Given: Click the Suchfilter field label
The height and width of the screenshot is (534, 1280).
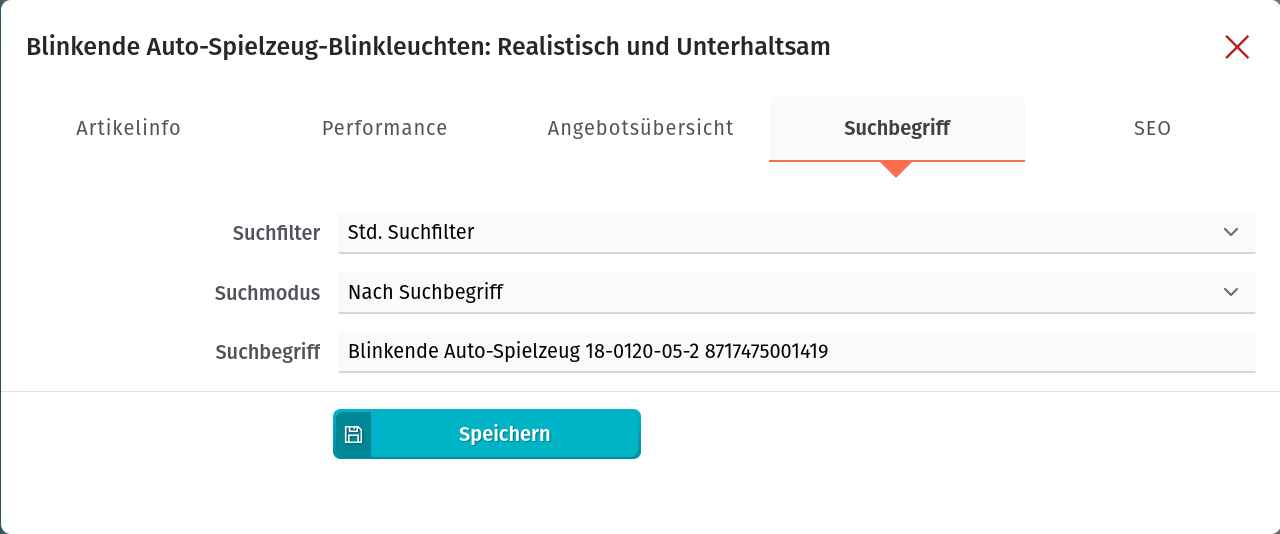Looking at the screenshot, I should [276, 233].
